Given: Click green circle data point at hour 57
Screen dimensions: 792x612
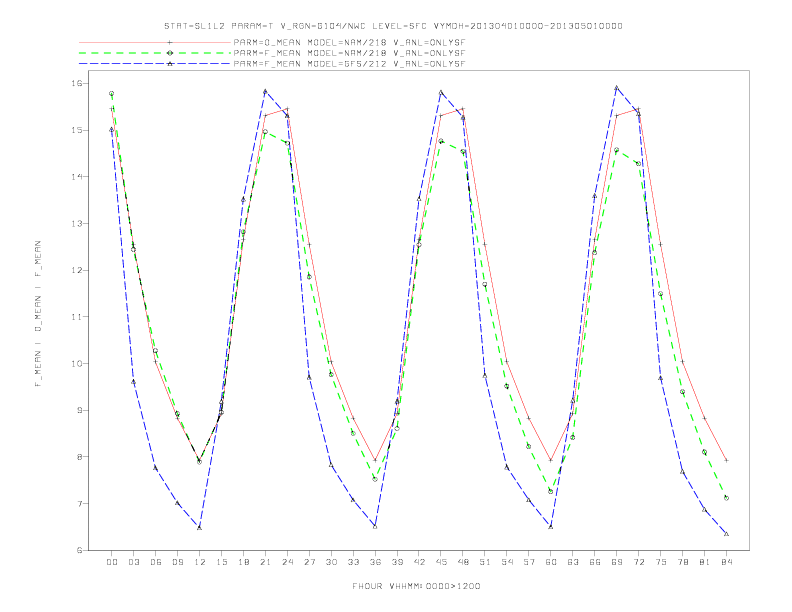Looking at the screenshot, I should click(x=528, y=446).
